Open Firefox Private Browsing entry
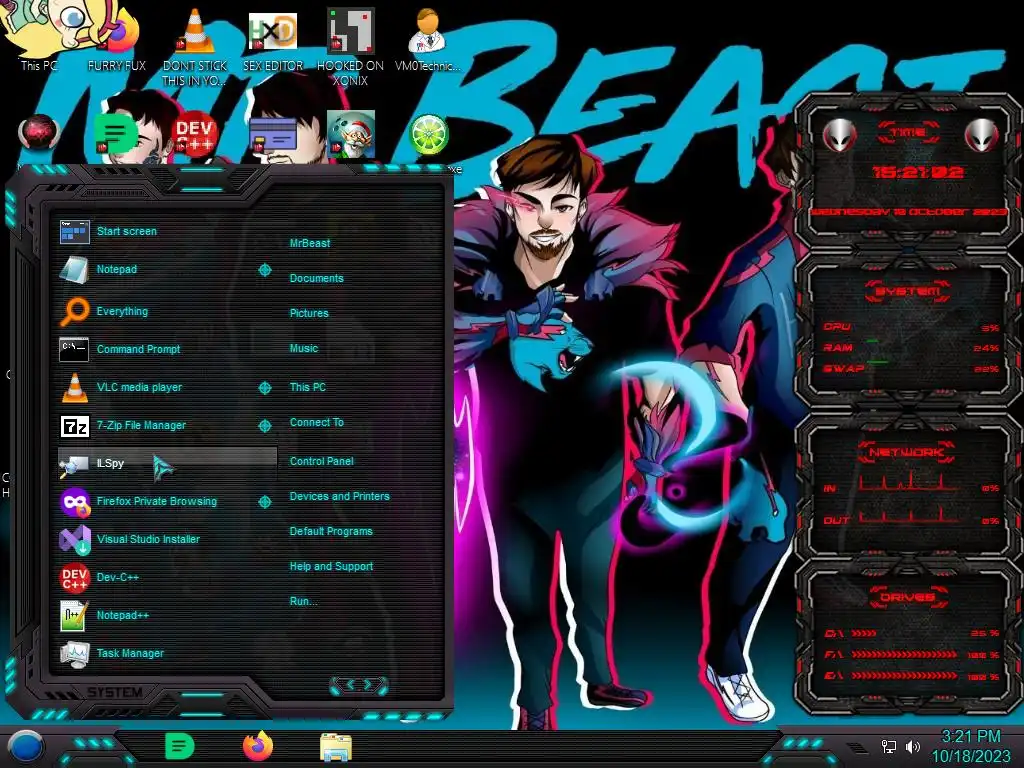This screenshot has width=1024, height=768. coord(167,501)
